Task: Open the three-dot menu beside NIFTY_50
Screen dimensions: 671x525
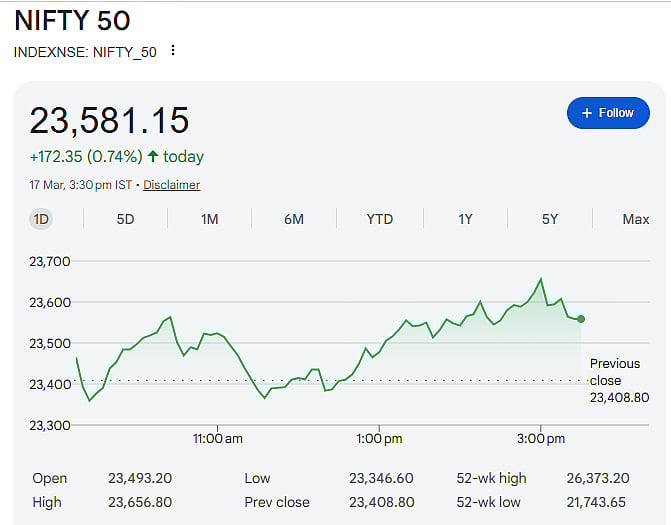Action: coord(173,51)
